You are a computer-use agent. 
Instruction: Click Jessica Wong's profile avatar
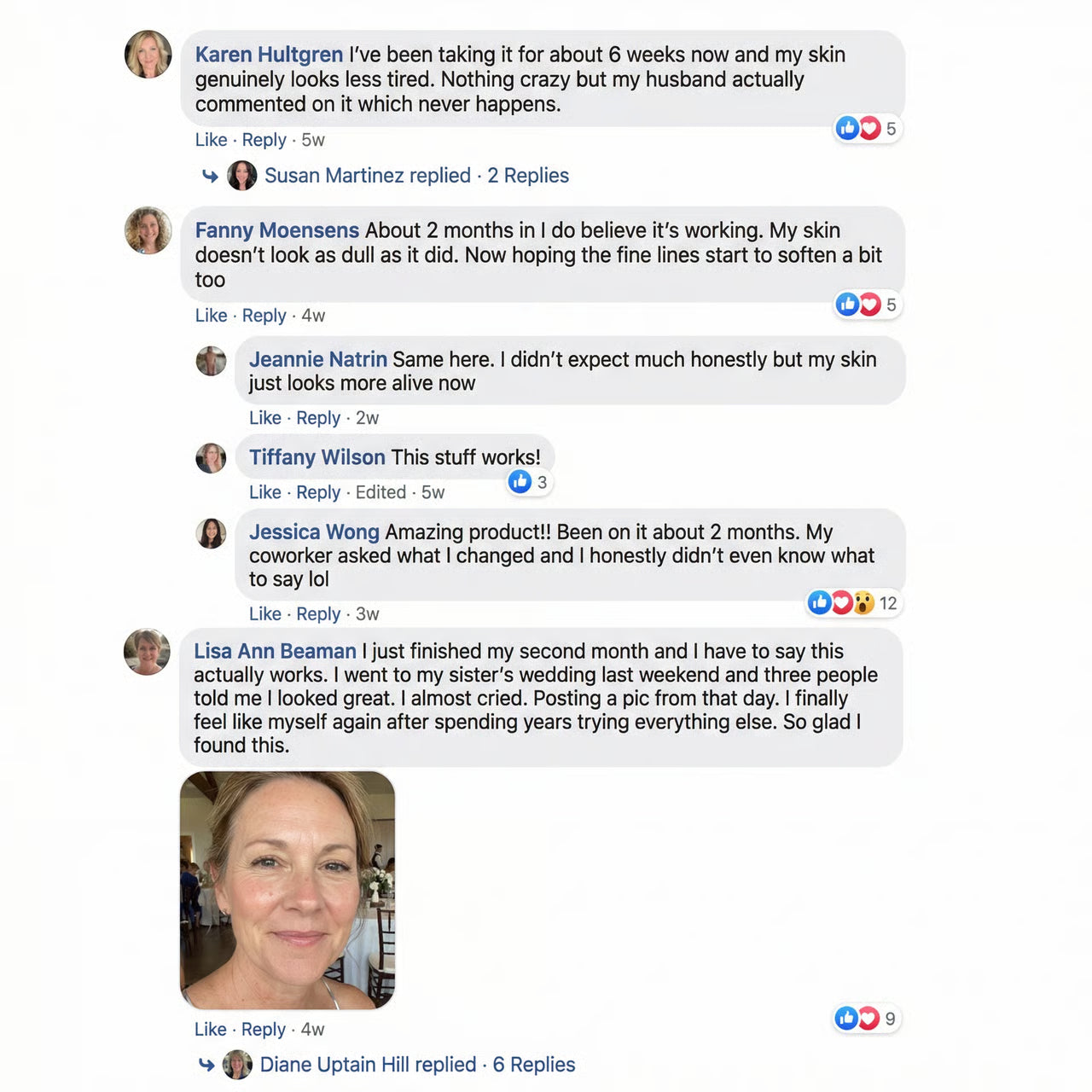click(211, 533)
